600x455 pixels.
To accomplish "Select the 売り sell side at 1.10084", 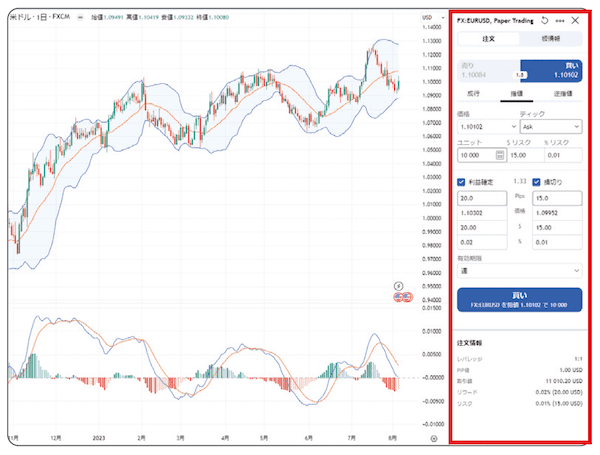I will 486,70.
